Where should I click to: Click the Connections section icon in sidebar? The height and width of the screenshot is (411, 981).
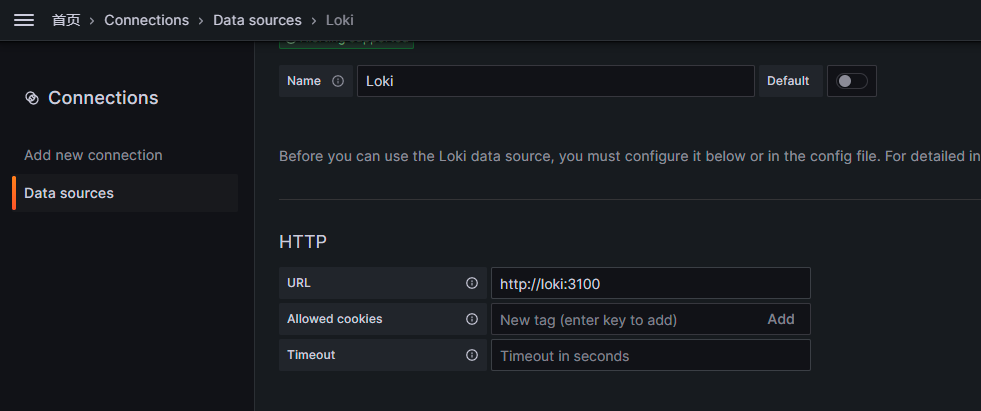pos(31,98)
